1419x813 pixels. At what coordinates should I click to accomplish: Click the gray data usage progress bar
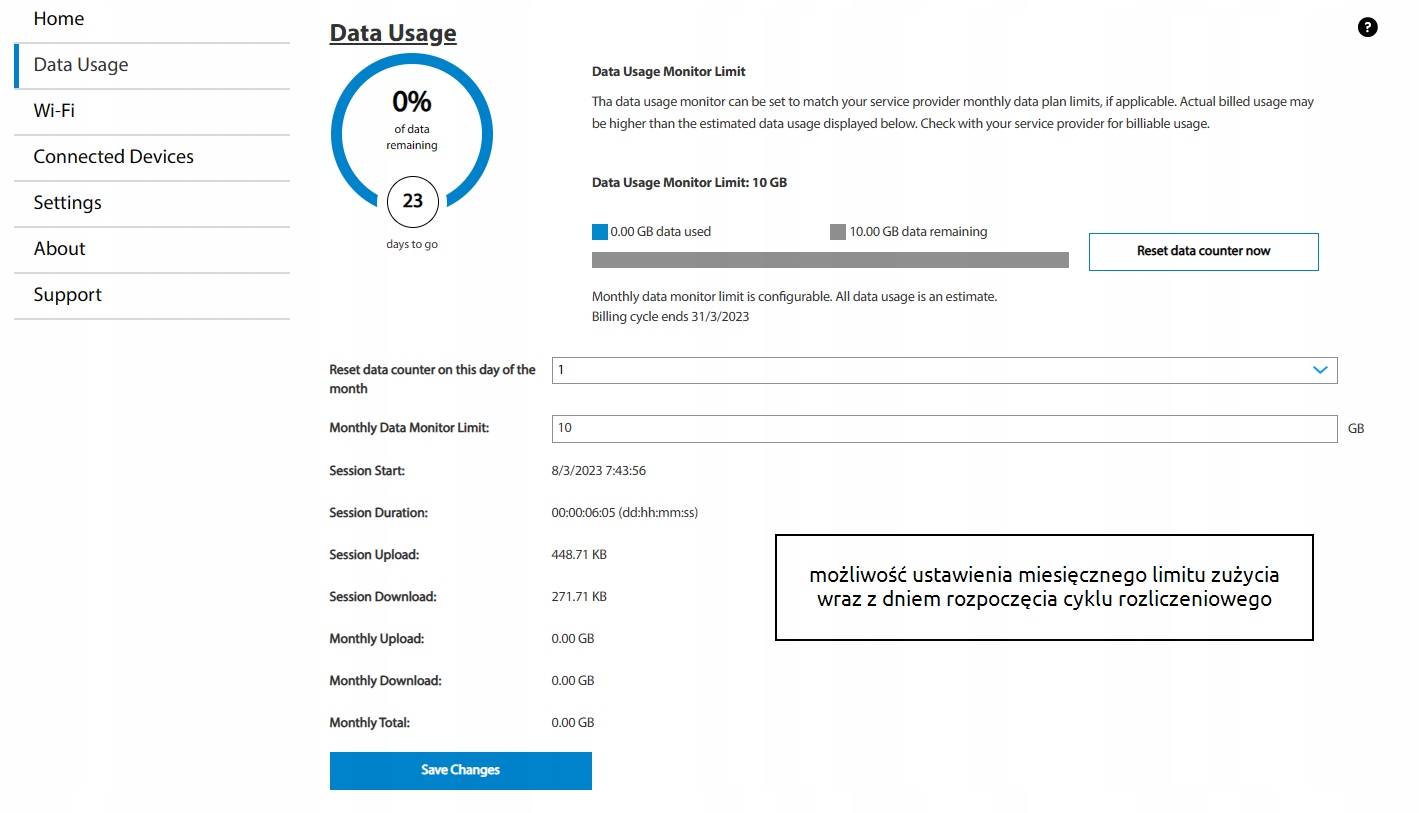pos(830,260)
